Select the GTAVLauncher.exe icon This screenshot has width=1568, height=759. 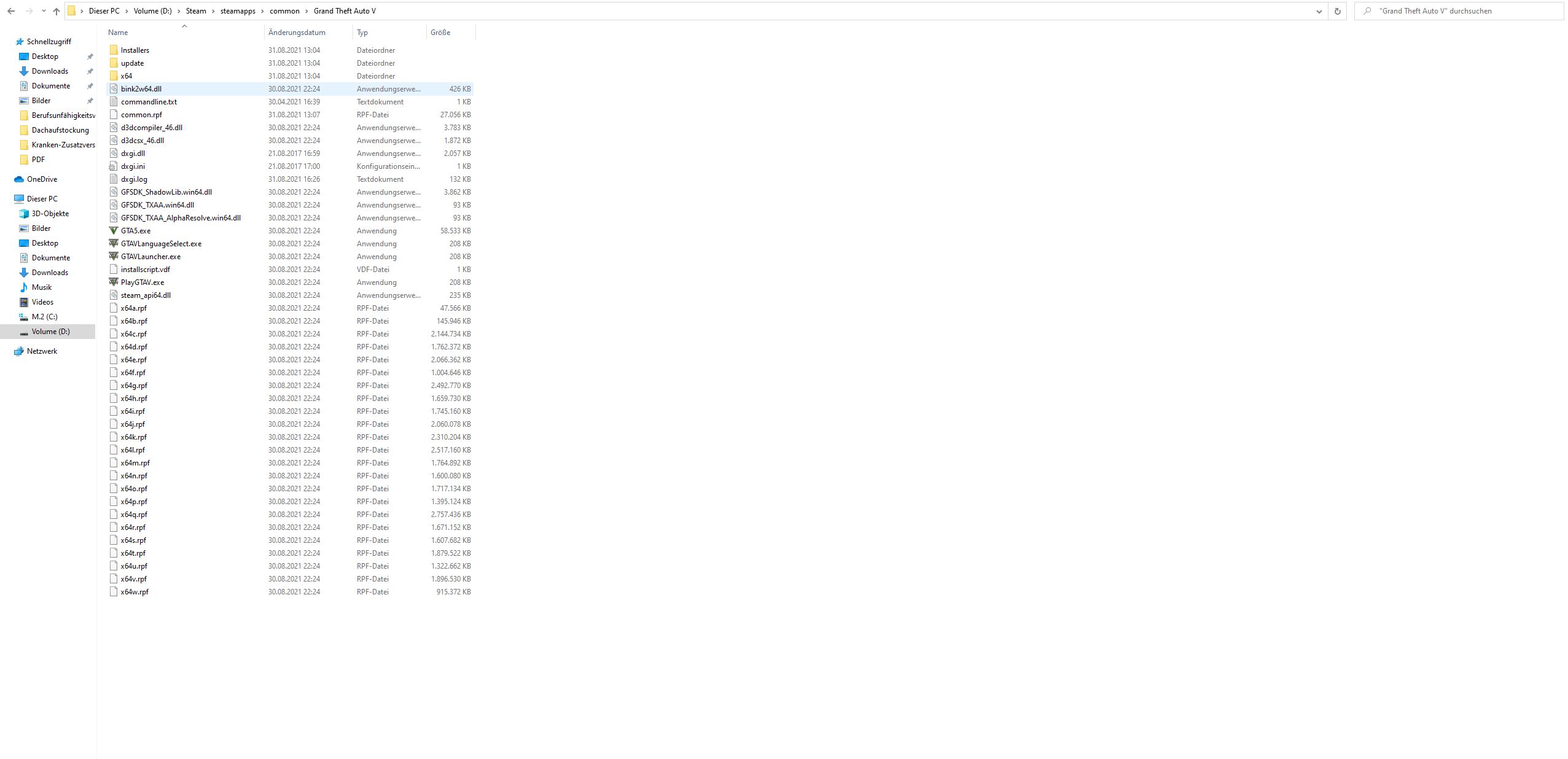point(114,256)
